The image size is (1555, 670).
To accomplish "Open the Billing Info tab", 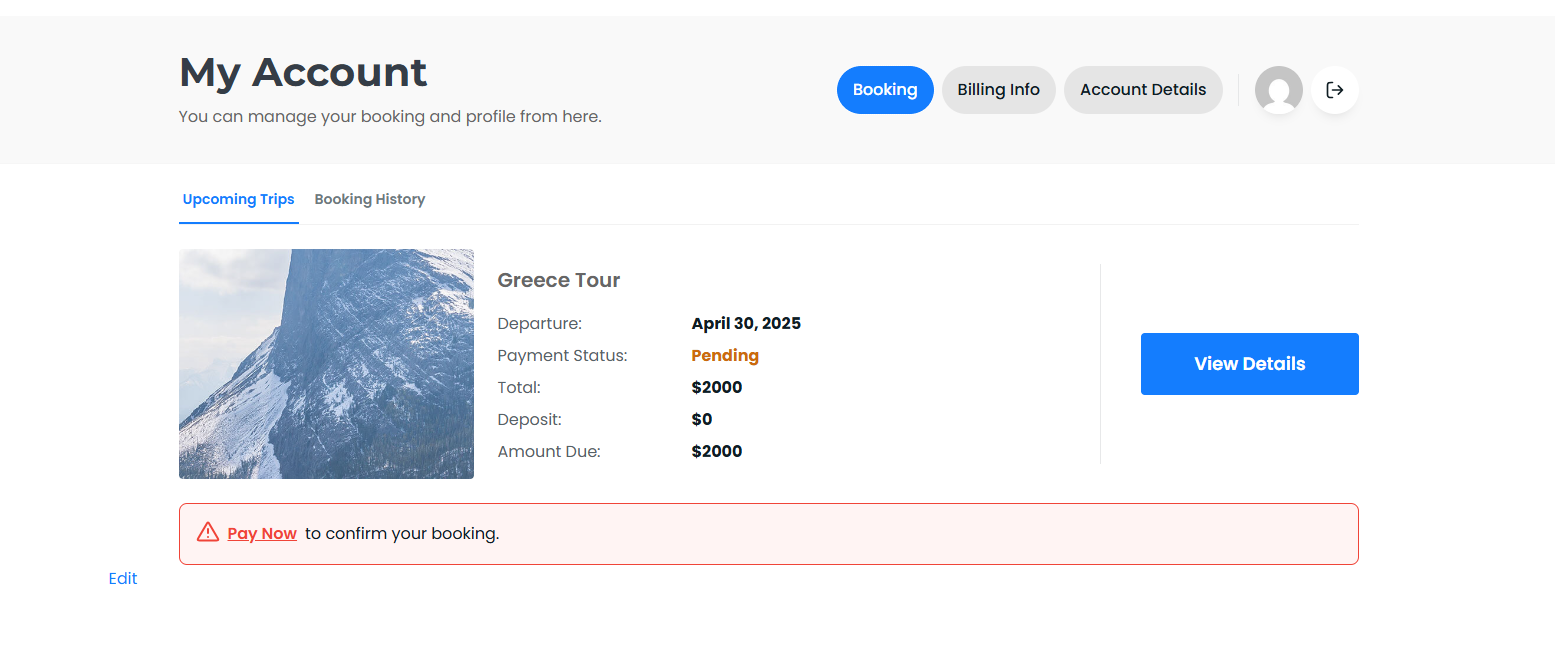I will [x=998, y=89].
